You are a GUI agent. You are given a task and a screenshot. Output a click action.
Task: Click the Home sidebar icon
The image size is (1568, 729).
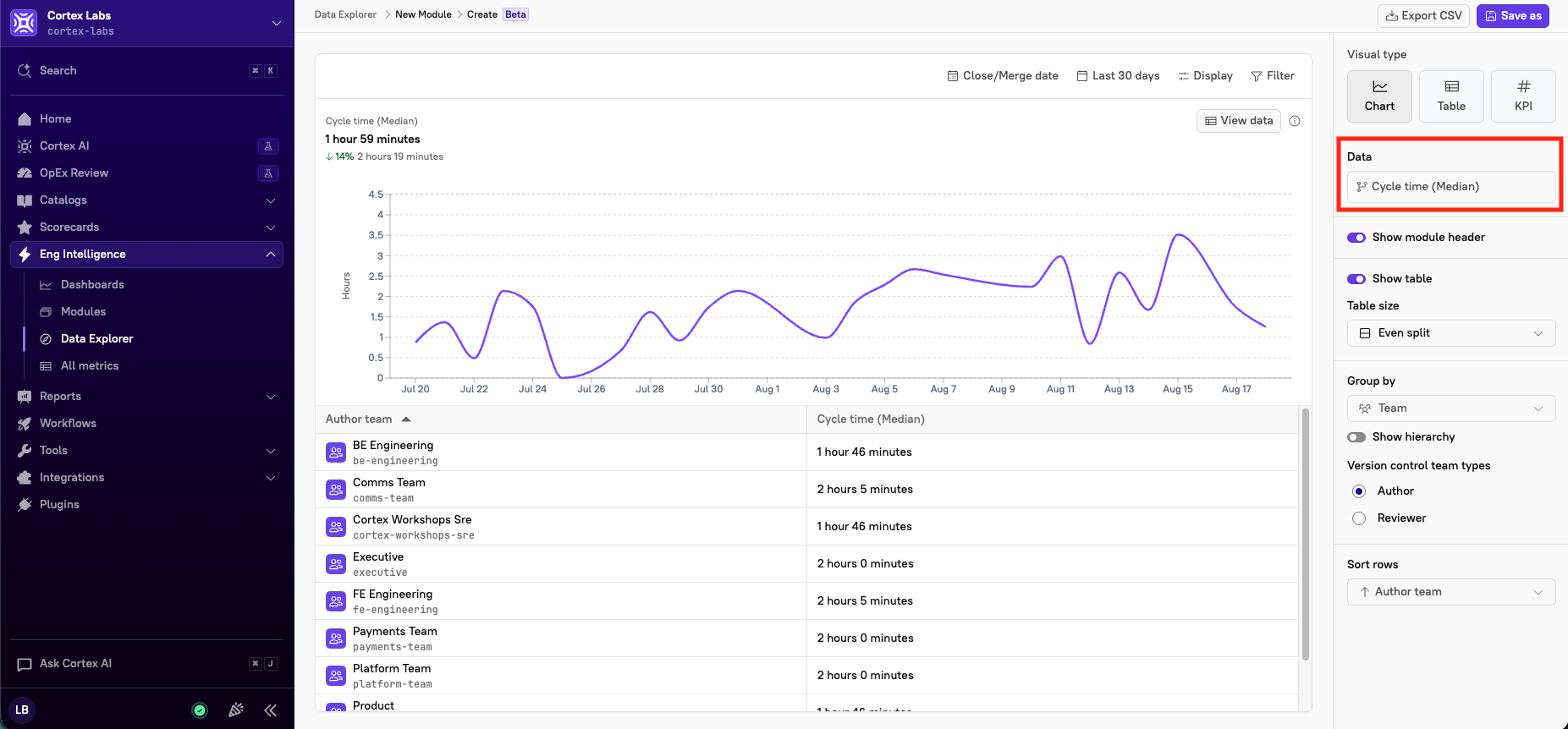tap(25, 119)
